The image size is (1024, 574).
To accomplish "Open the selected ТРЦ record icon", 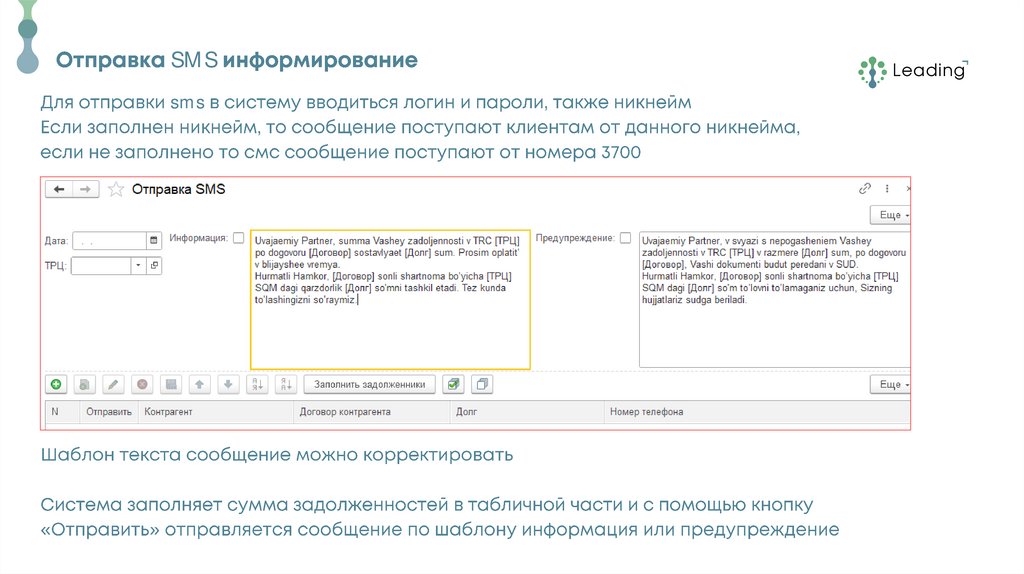I will tap(154, 266).
